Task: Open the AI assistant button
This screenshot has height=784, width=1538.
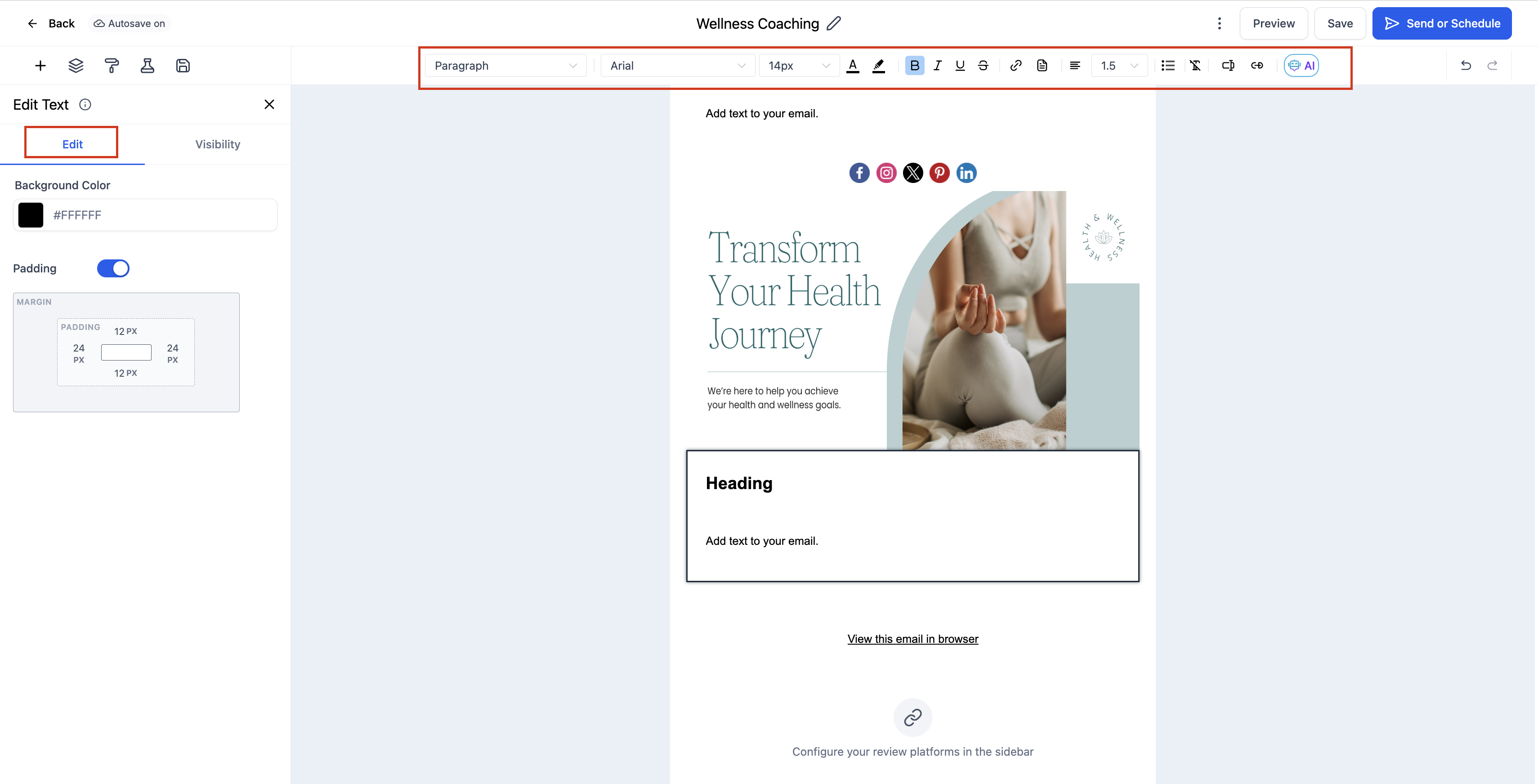Action: pyautogui.click(x=1301, y=66)
